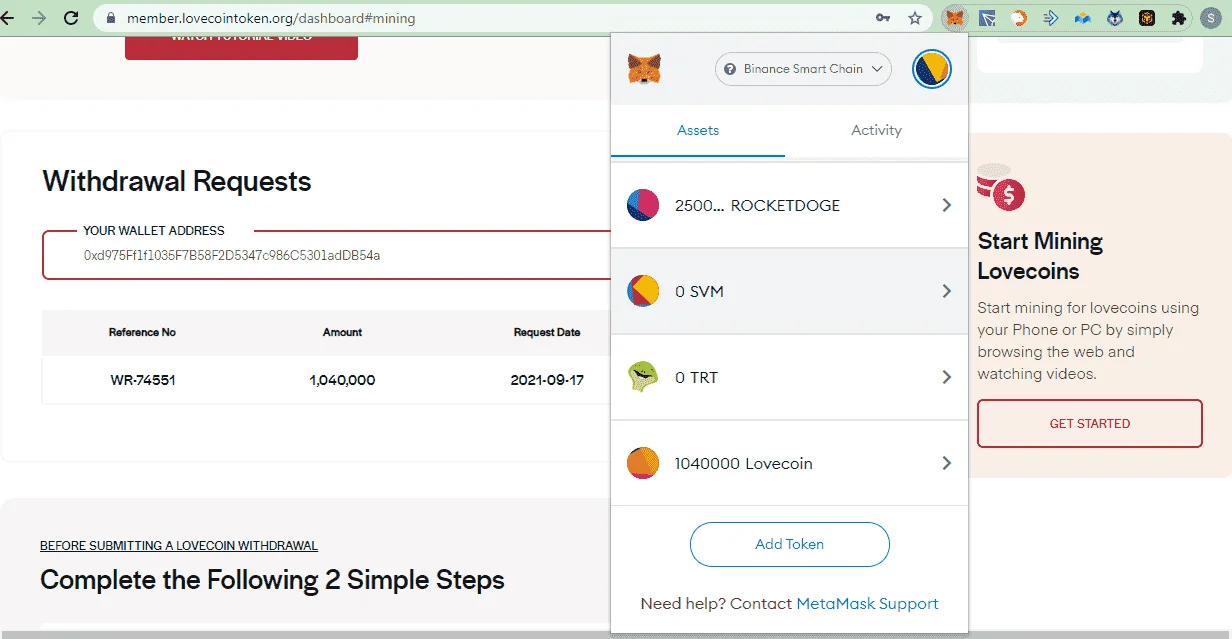Click the request date 2021-09-17
The height and width of the screenshot is (639, 1232).
pos(547,380)
